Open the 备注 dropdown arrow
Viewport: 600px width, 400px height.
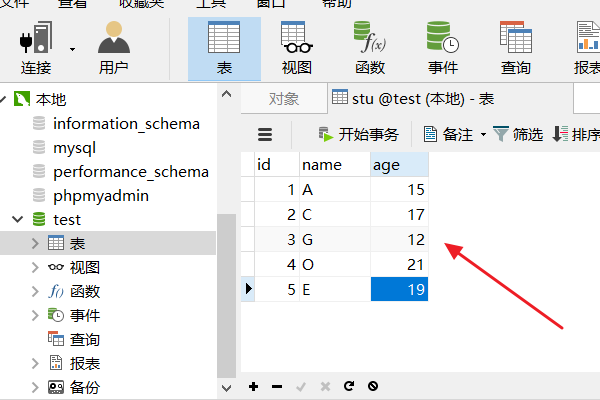coord(483,134)
